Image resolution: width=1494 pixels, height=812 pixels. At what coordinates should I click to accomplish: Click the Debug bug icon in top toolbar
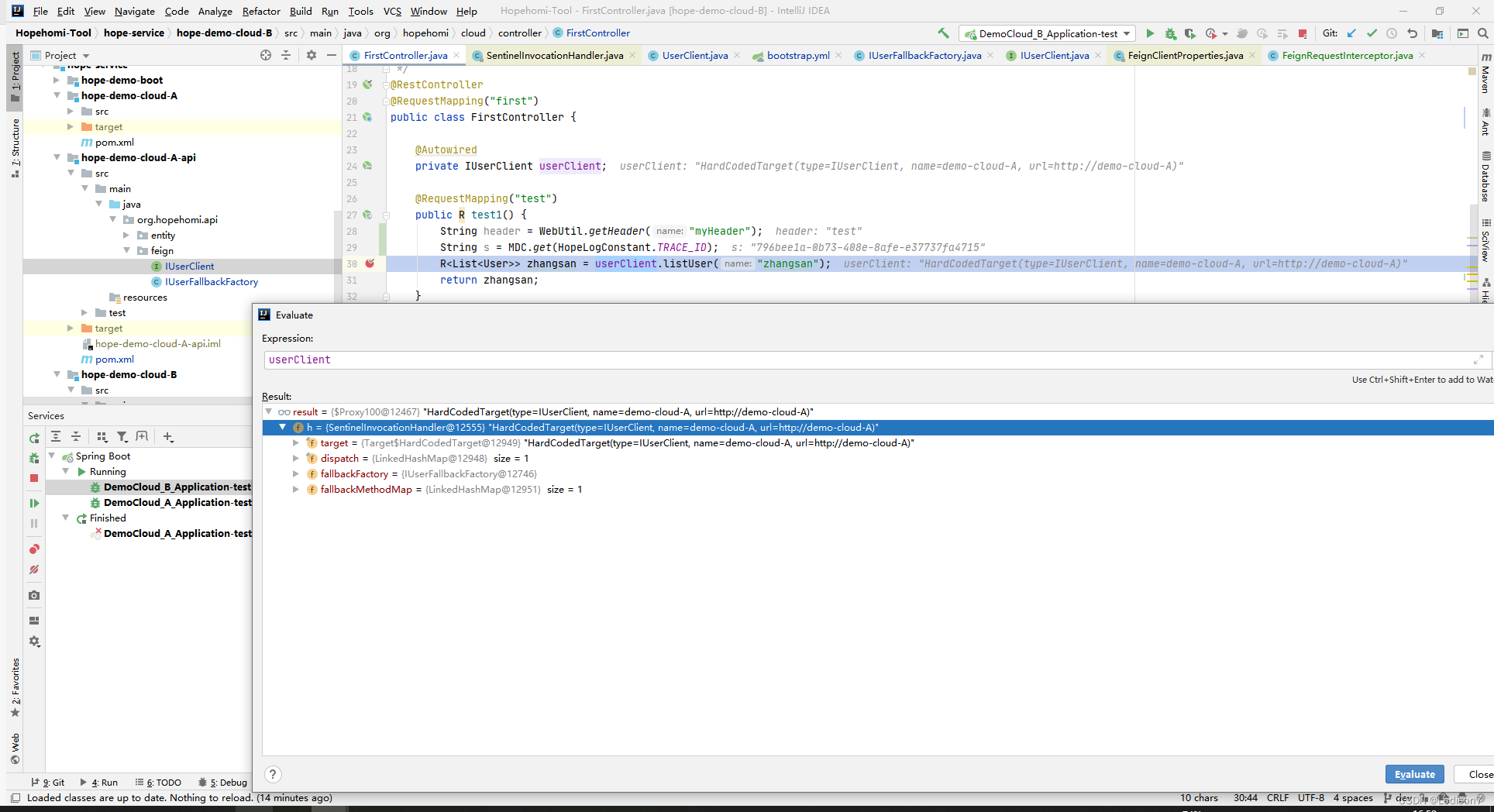point(1170,33)
